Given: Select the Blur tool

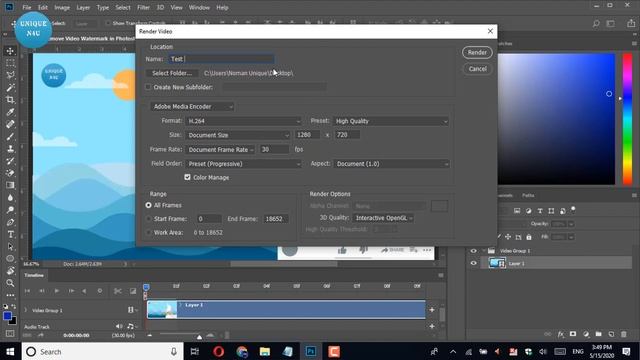Looking at the screenshot, I should (x=10, y=198).
